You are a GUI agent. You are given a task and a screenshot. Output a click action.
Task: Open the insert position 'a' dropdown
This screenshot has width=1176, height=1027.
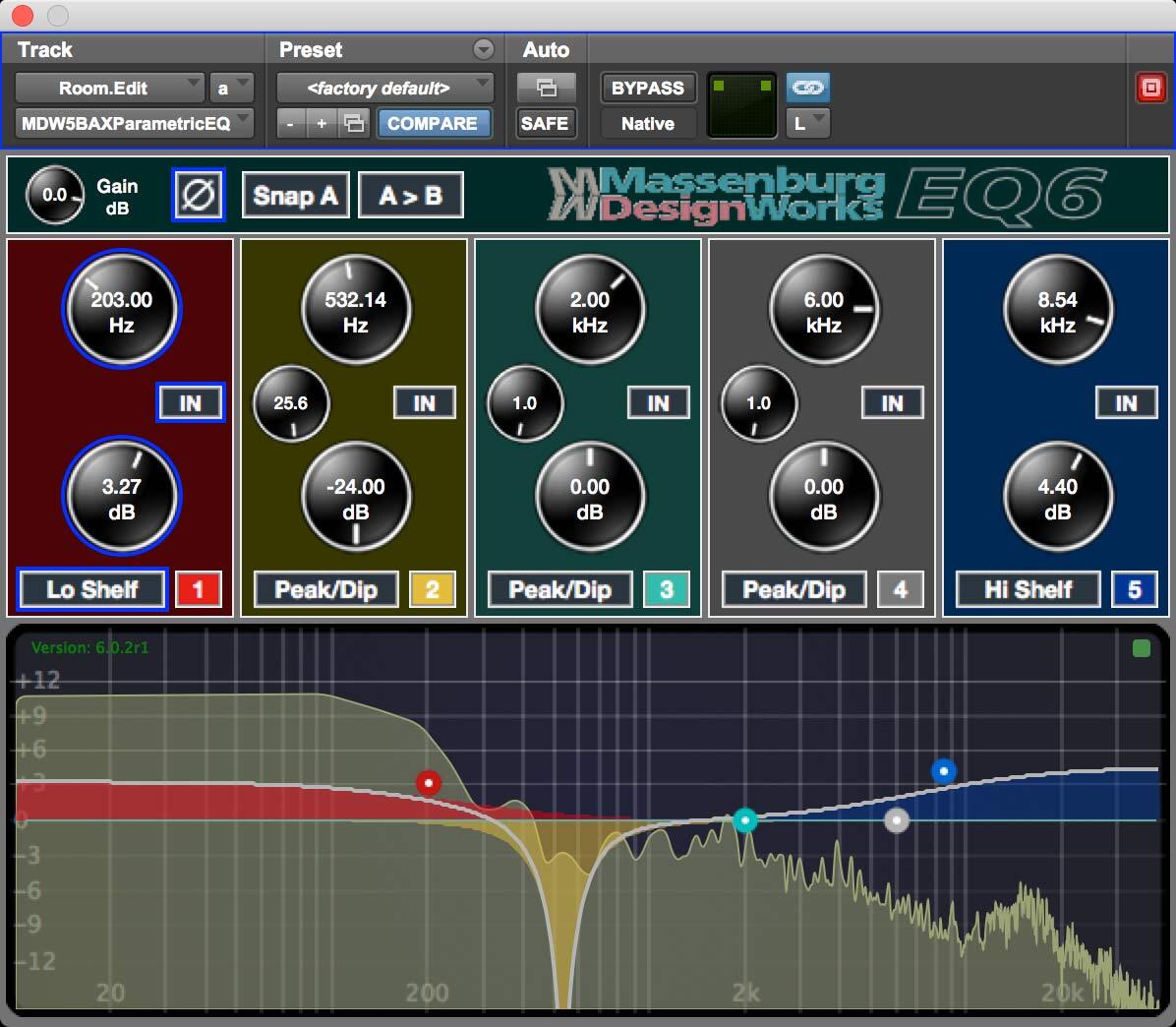[x=231, y=88]
